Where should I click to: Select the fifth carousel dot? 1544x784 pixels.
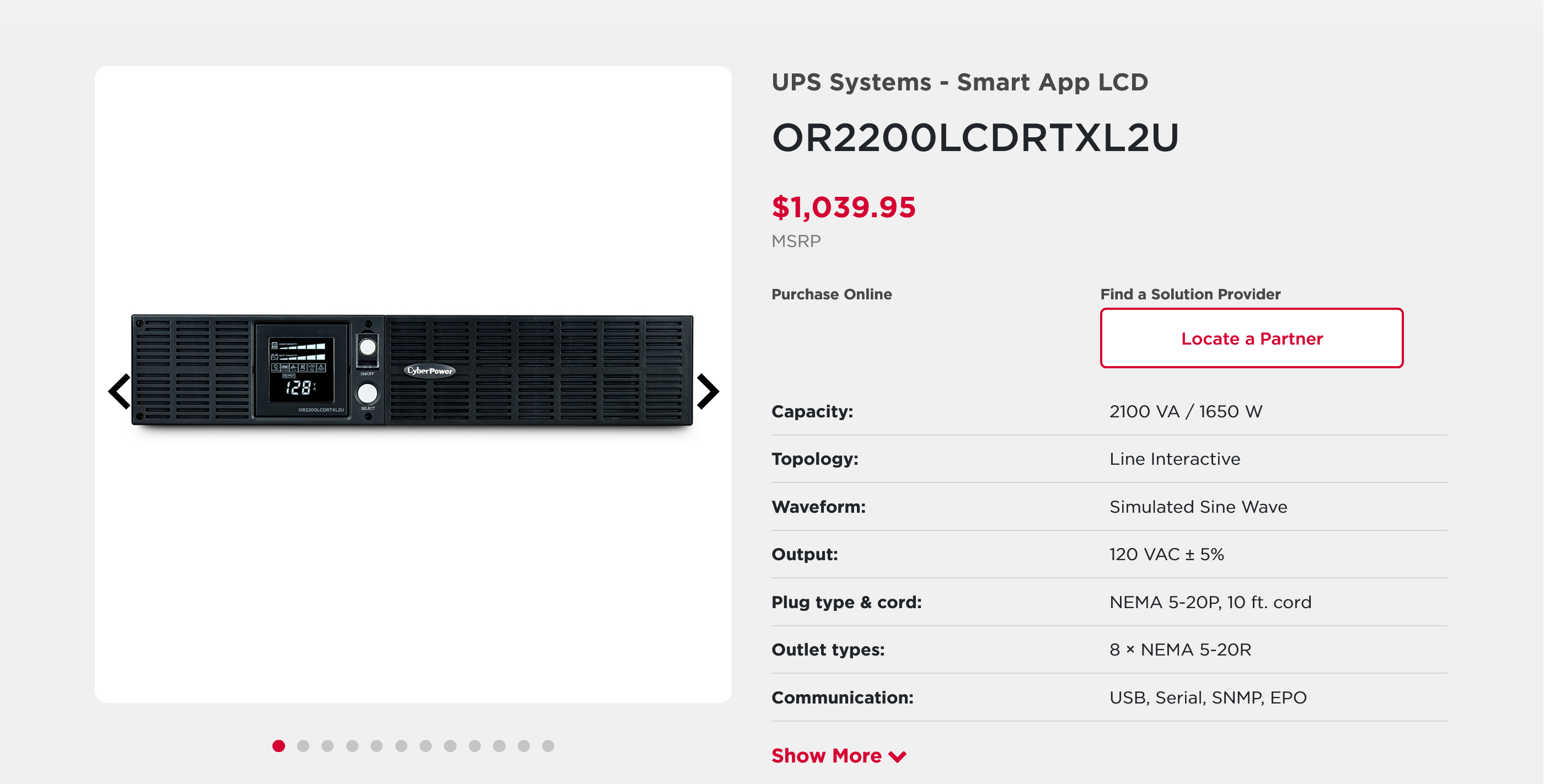click(x=377, y=745)
